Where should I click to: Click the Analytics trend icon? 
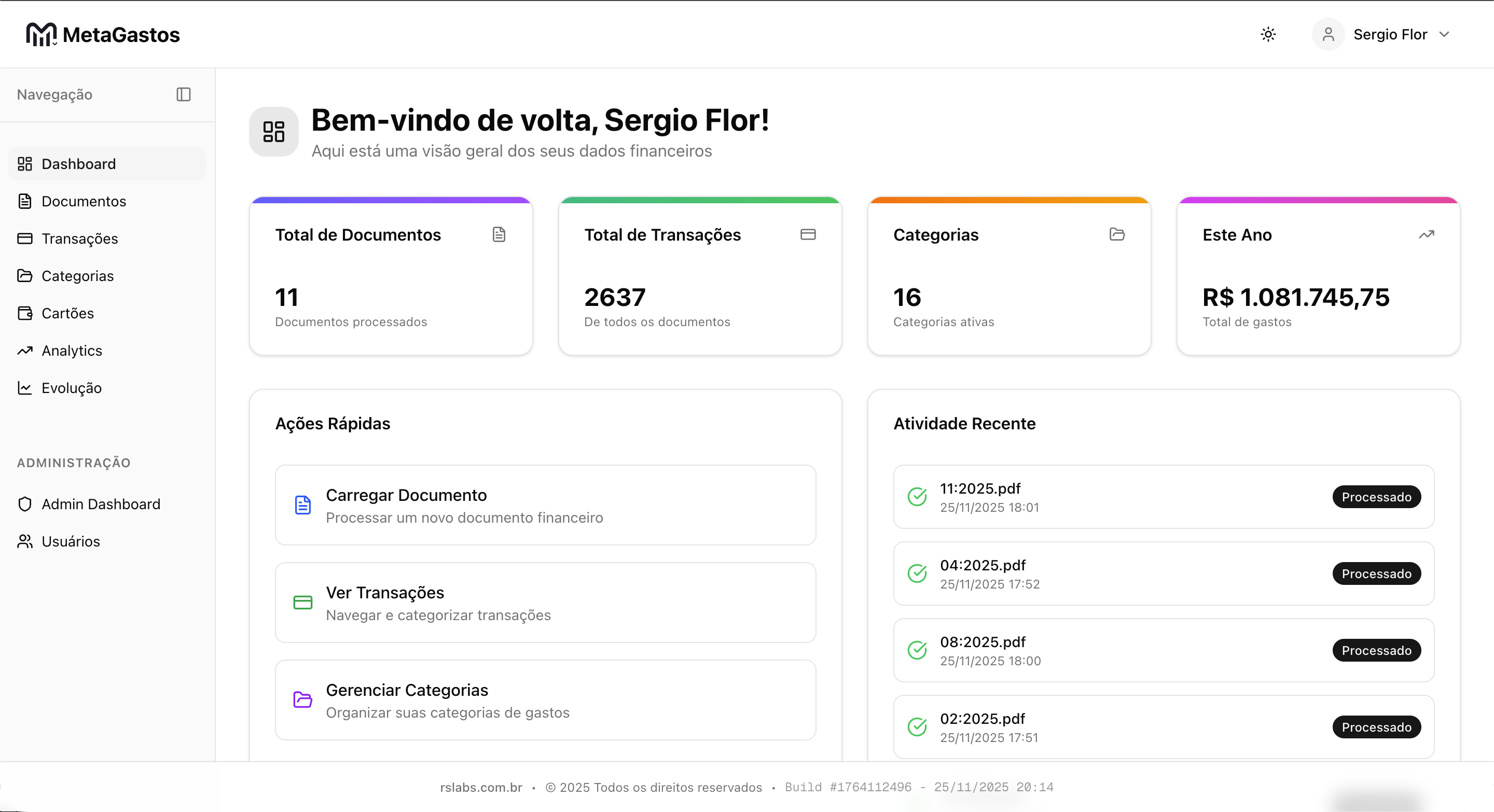coord(24,351)
